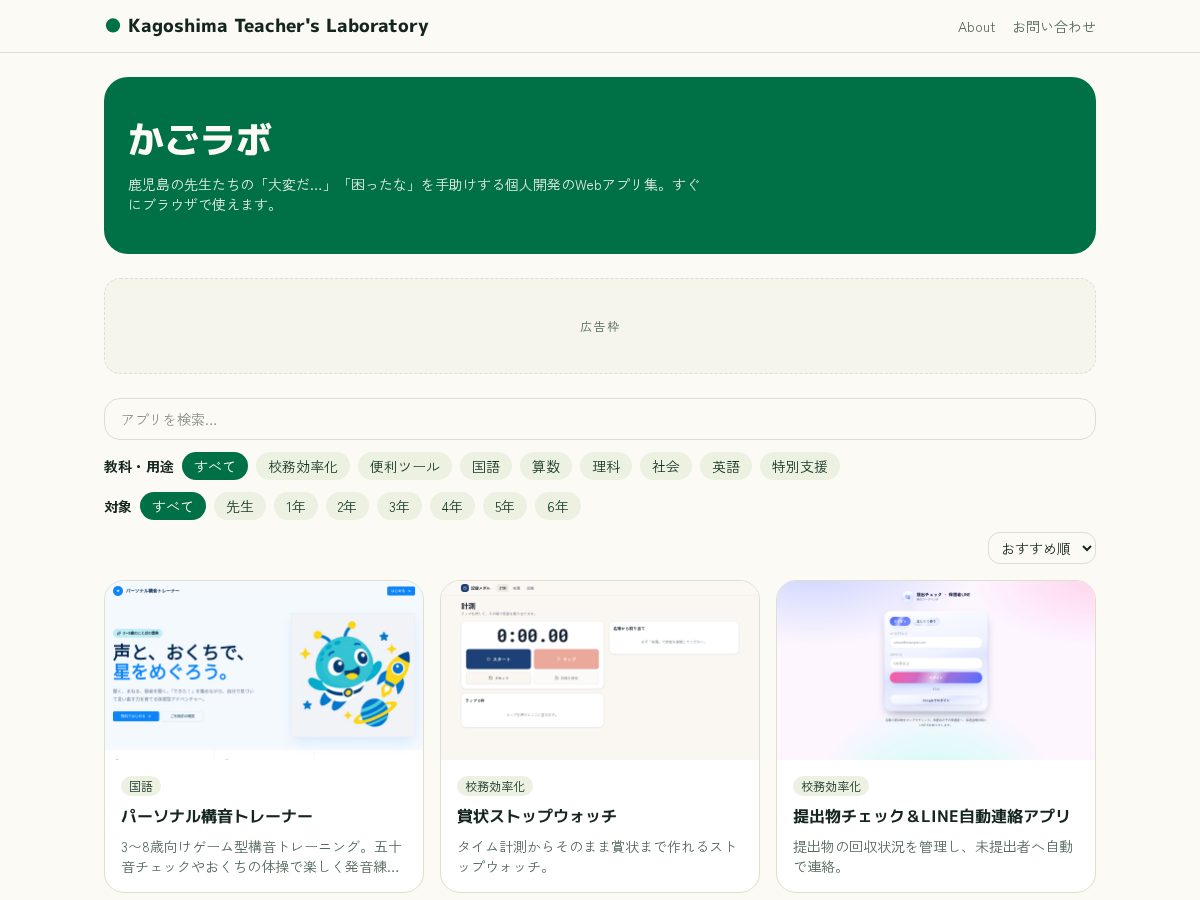Filter target by 6年
Screen dimensions: 1200x900
tap(558, 506)
